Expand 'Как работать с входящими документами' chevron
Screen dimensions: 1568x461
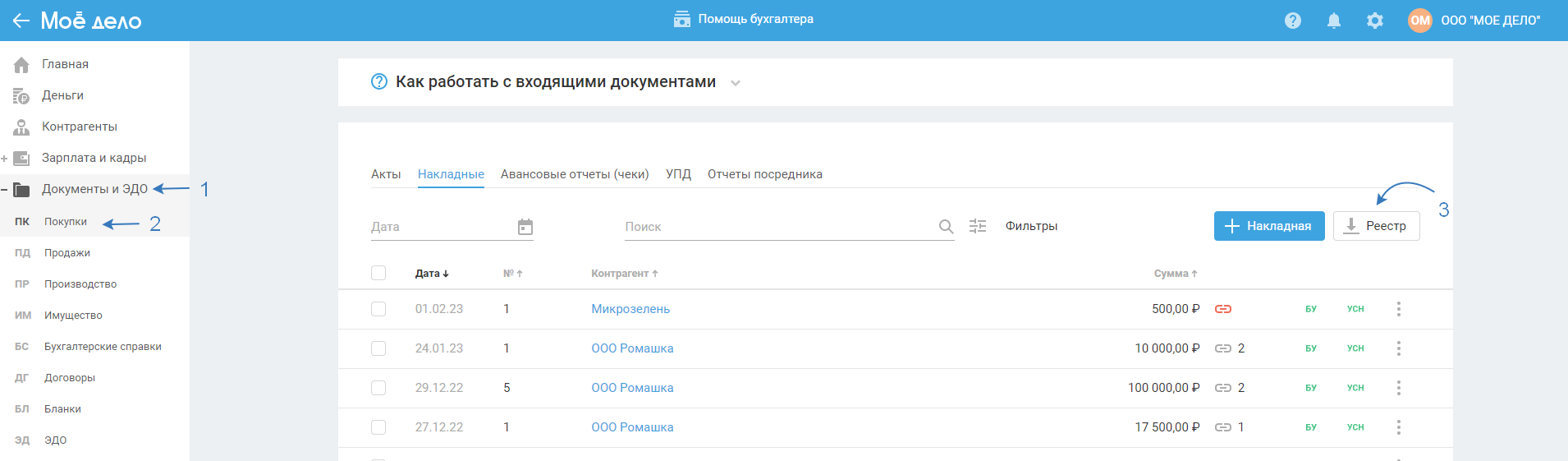click(x=736, y=83)
